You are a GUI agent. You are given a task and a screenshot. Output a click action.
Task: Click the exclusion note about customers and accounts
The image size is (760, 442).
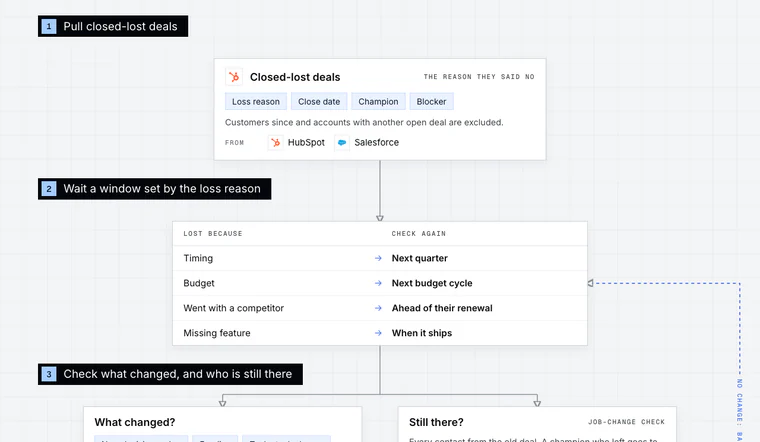[364, 123]
